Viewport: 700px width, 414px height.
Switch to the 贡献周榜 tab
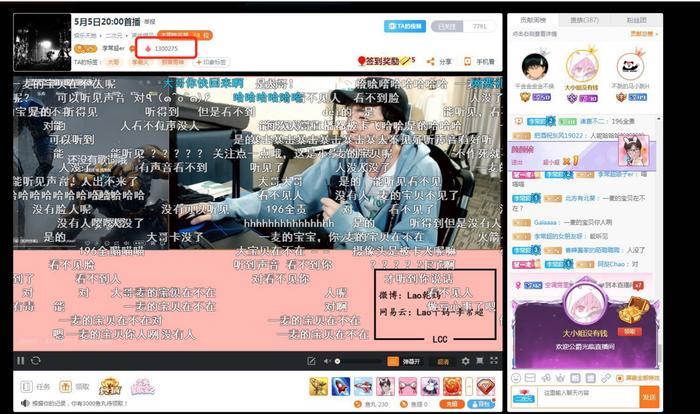click(533, 20)
